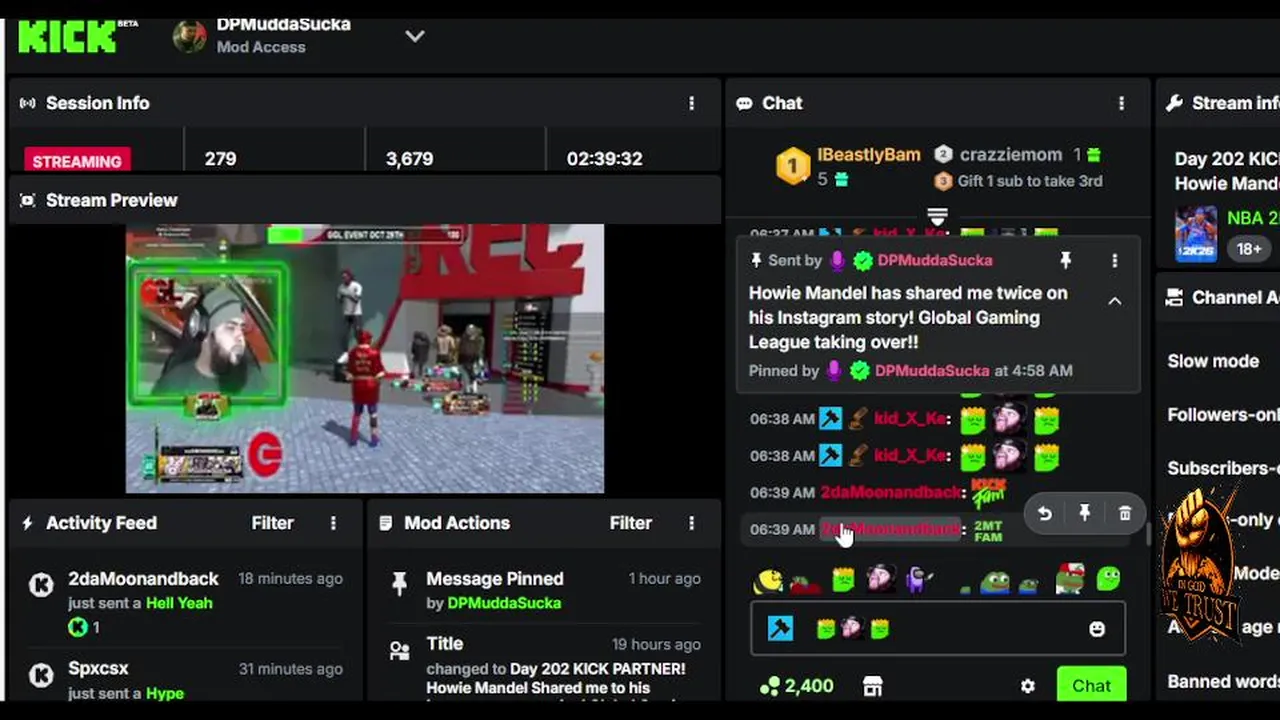Click the Title change icon in Mod Actions
Screen dimensions: 1280x720
(x=399, y=651)
